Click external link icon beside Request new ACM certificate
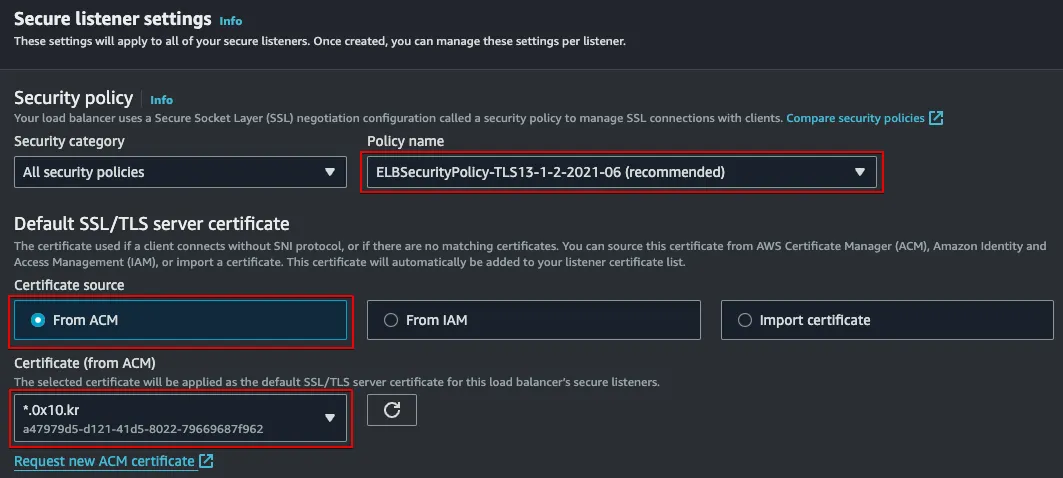The width and height of the screenshot is (1063, 478). [x=206, y=461]
